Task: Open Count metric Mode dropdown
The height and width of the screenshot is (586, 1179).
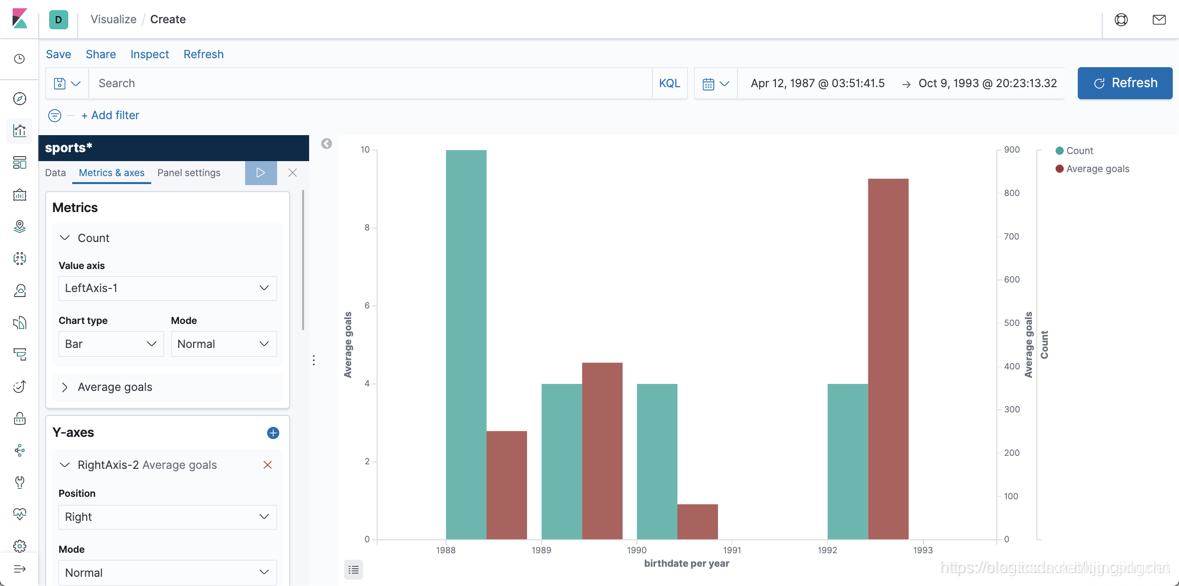Action: coord(223,344)
